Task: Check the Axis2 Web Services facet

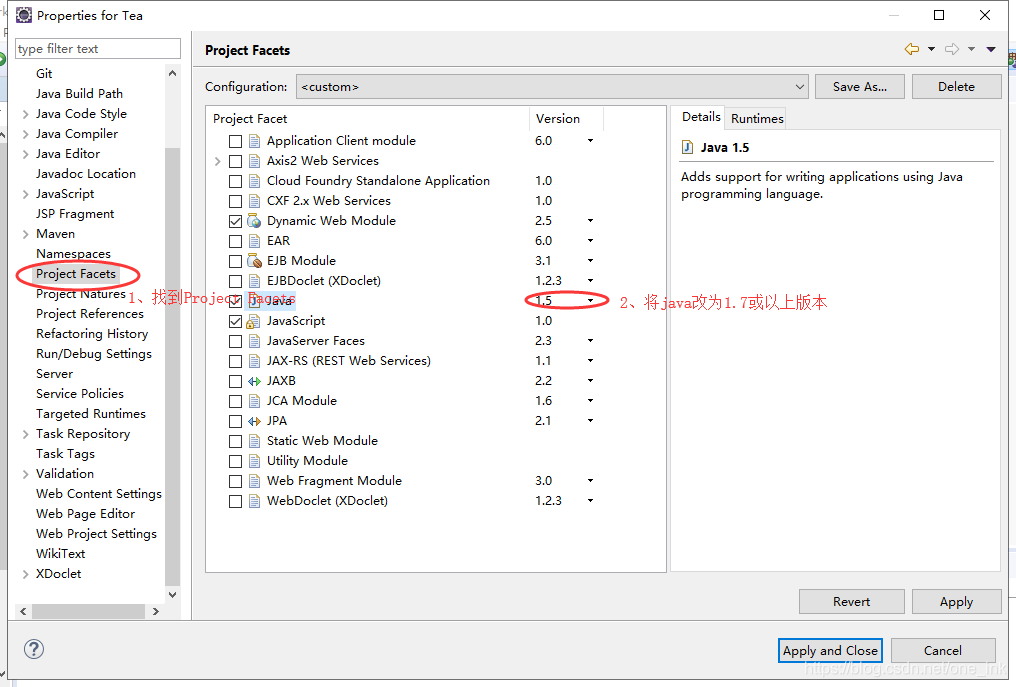Action: coord(235,161)
